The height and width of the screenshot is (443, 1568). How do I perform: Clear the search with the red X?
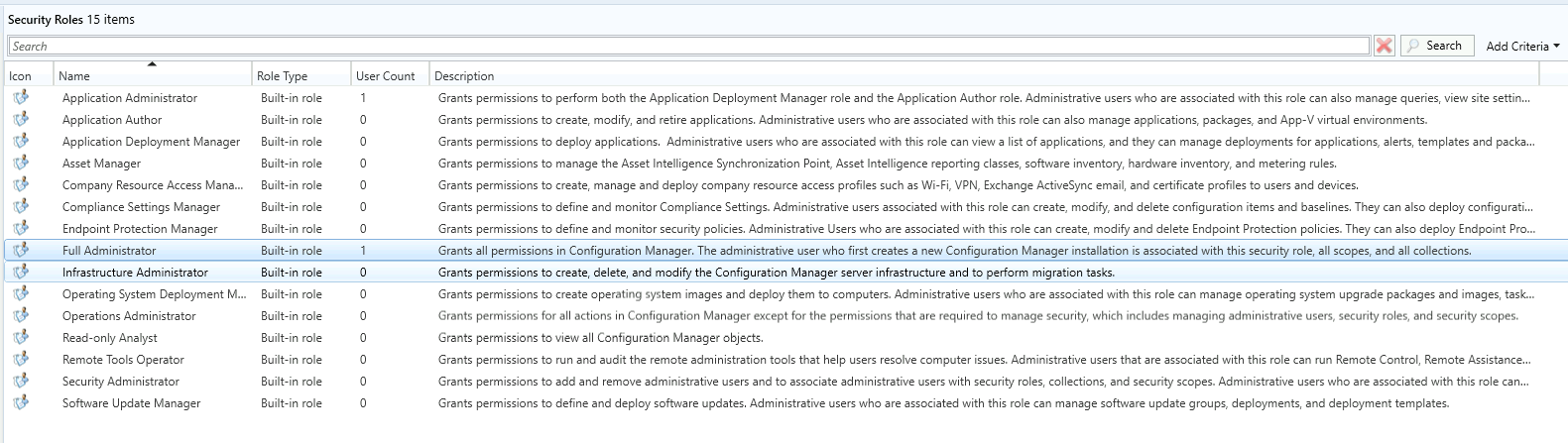1385,46
